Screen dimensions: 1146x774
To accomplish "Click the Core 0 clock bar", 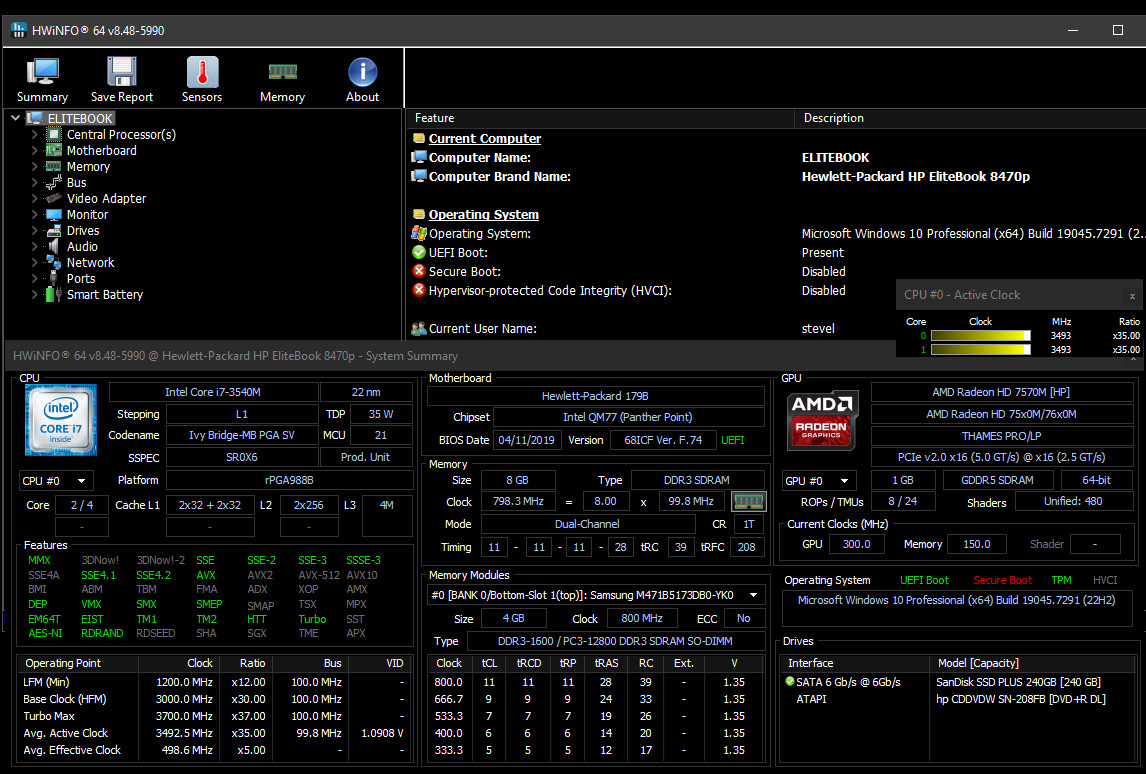I will coord(981,335).
